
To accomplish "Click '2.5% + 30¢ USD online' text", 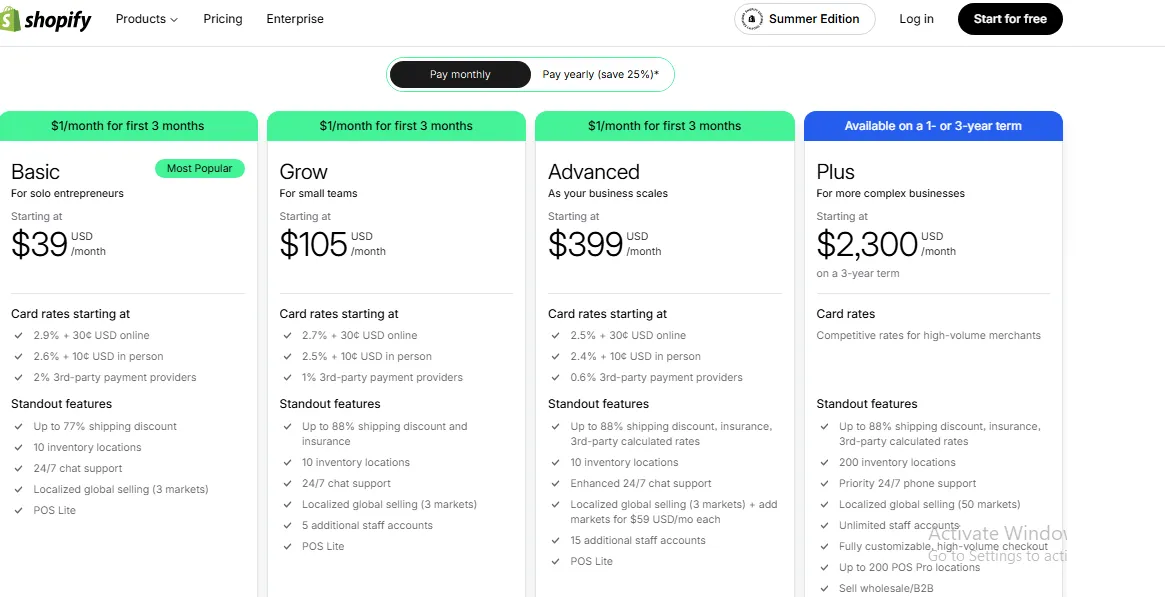I will click(629, 336).
